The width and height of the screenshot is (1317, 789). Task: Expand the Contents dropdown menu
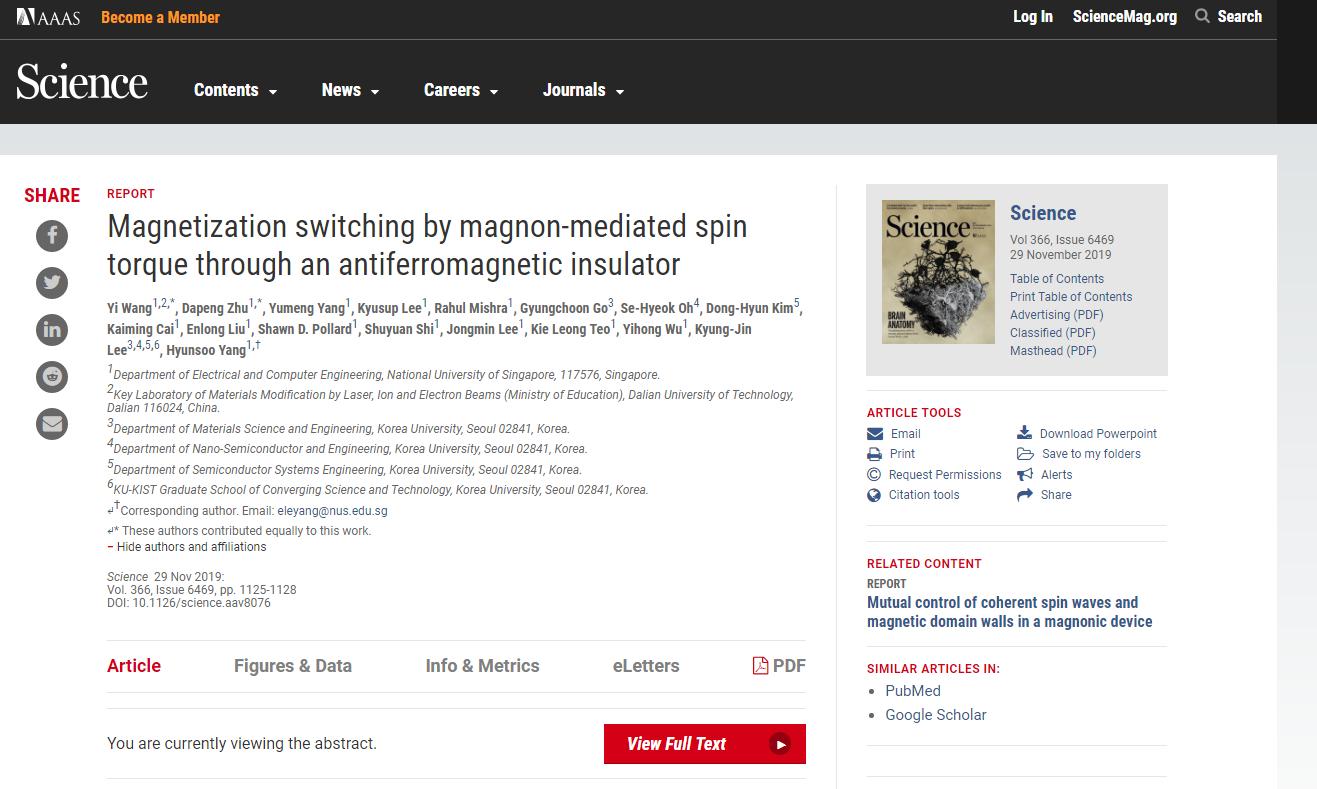pos(235,90)
